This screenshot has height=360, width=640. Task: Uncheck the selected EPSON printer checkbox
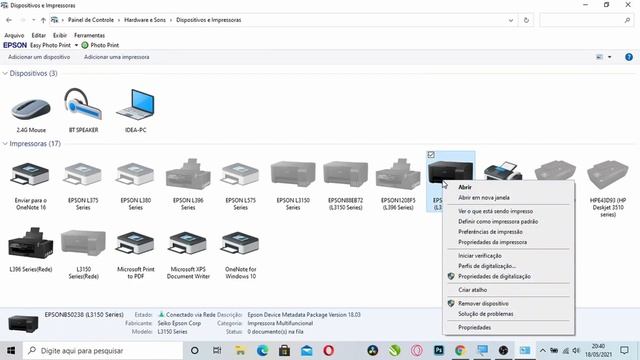[x=431, y=155]
